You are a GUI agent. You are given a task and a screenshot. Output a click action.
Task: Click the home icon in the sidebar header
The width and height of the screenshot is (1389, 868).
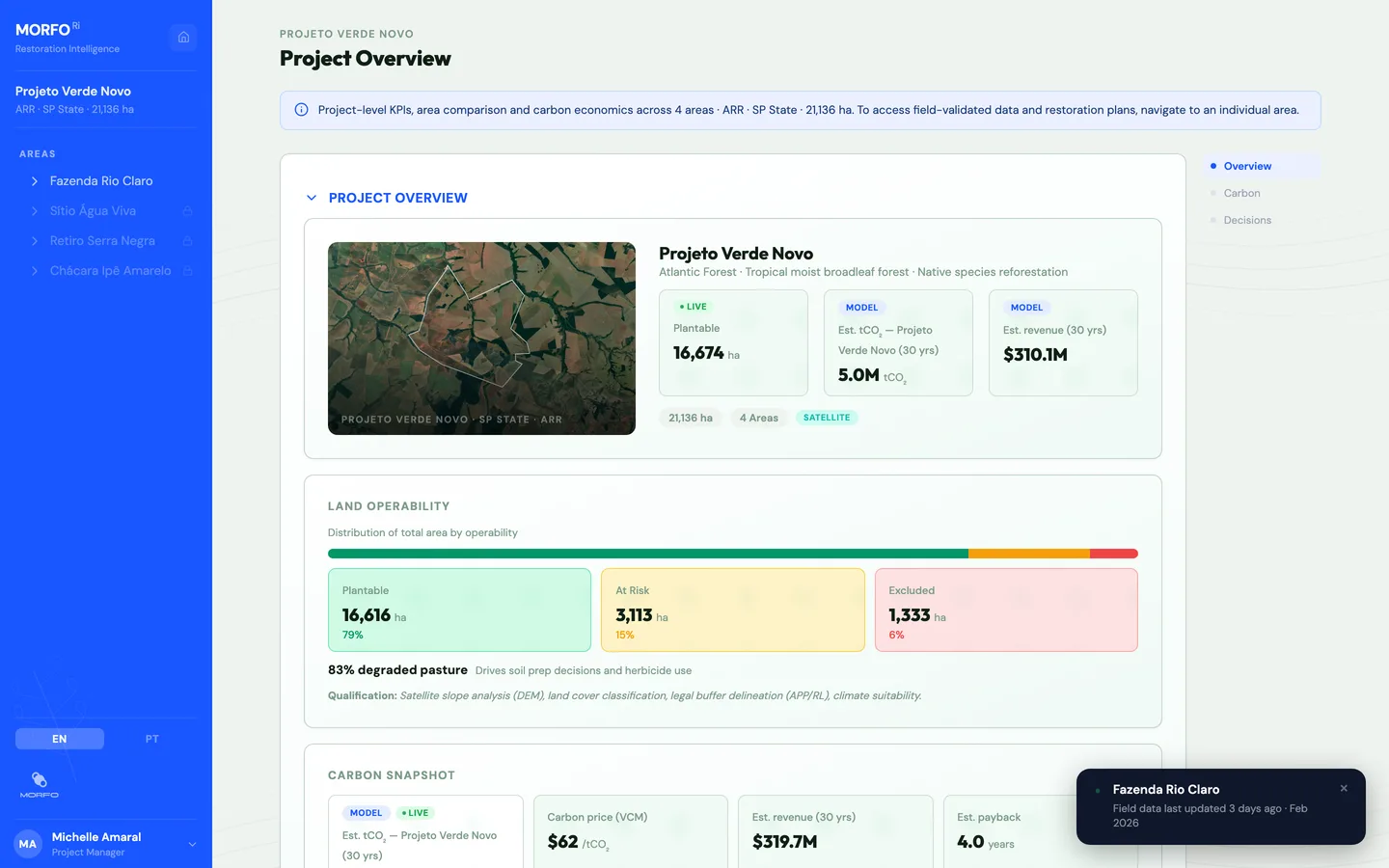pyautogui.click(x=183, y=37)
